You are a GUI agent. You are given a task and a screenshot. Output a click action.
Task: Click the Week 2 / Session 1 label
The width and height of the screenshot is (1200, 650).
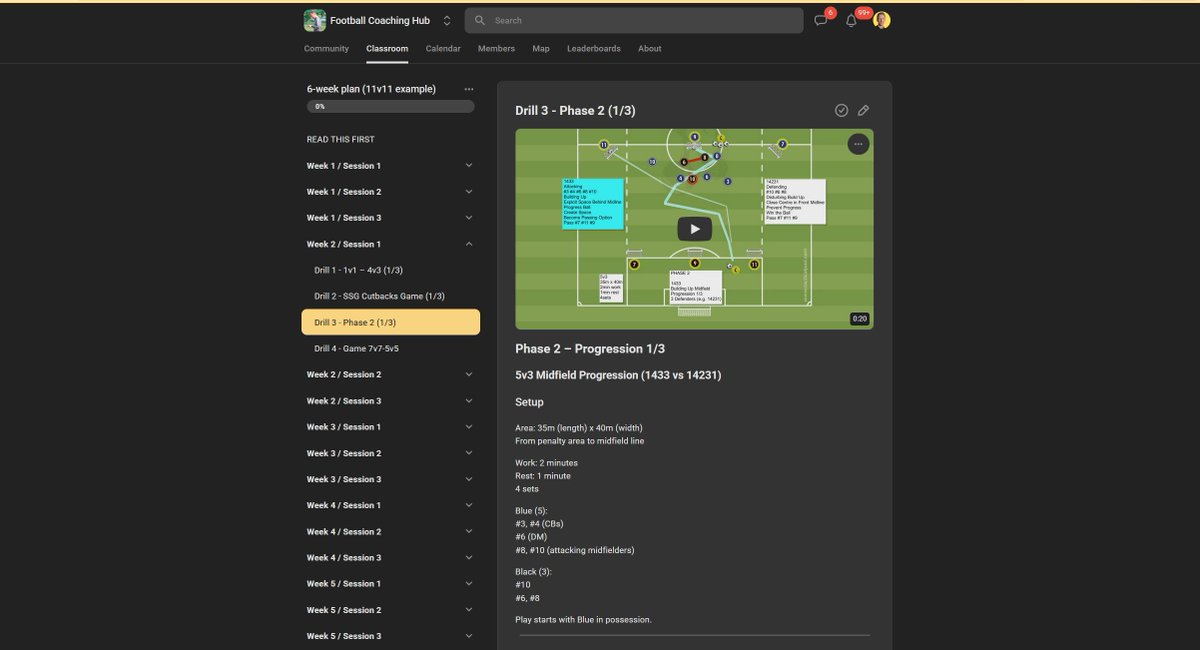[343, 244]
